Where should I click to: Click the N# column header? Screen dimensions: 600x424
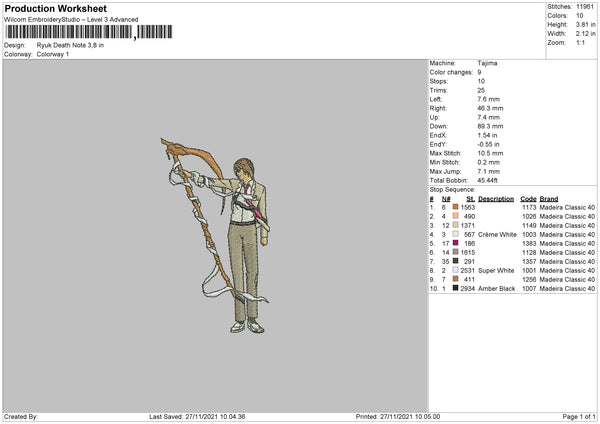446,199
